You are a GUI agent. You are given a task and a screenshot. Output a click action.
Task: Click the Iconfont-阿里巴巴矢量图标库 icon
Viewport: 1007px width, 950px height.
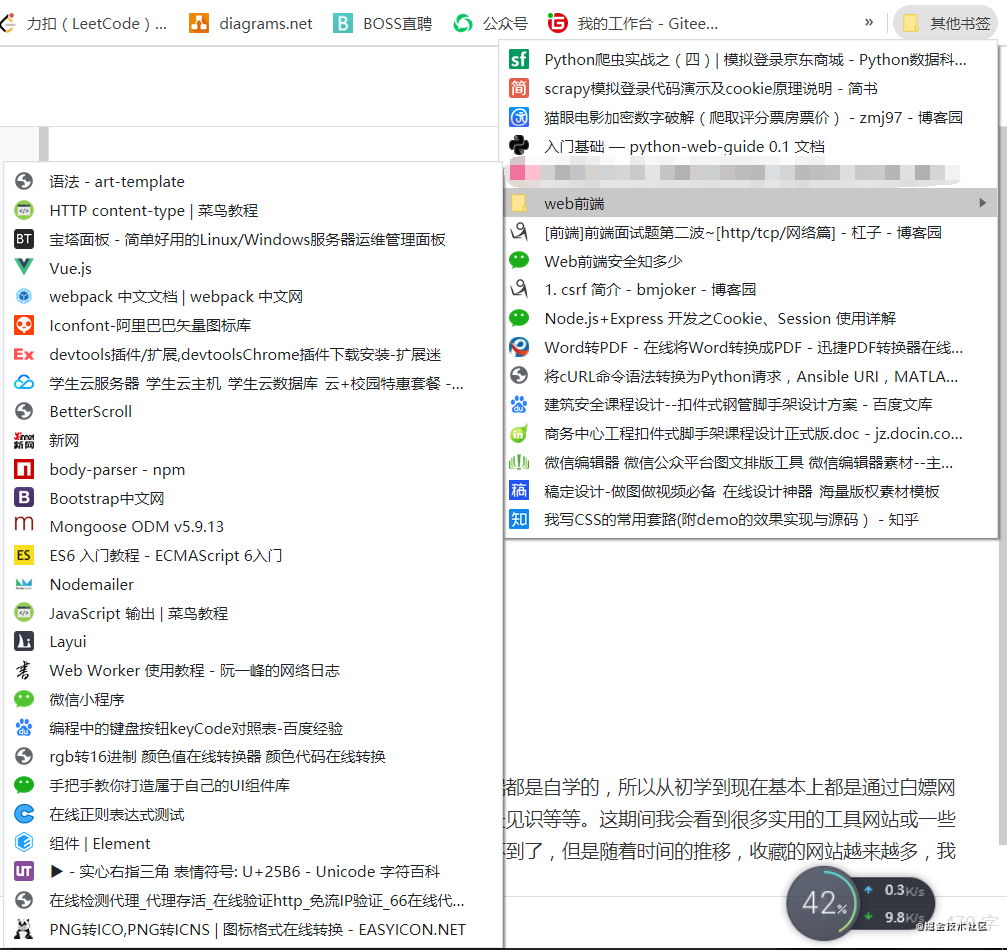[24, 325]
